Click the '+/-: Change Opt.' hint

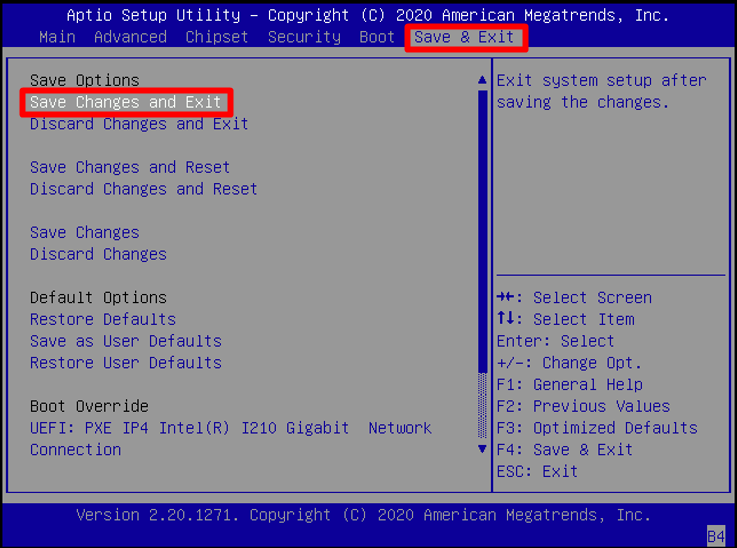click(569, 362)
